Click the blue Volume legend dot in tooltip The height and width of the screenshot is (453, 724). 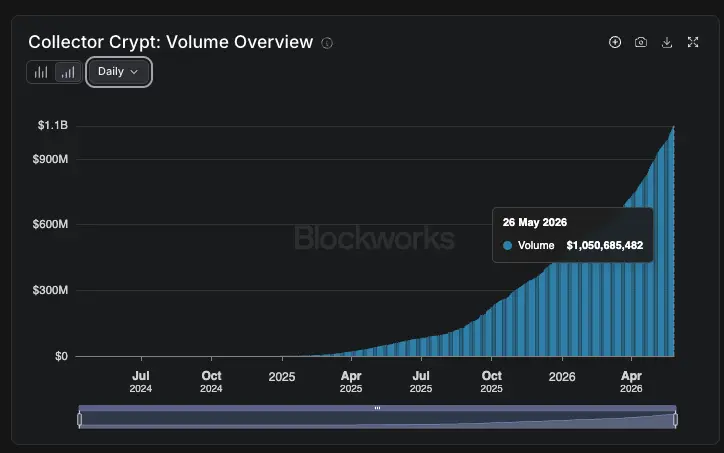pos(507,246)
